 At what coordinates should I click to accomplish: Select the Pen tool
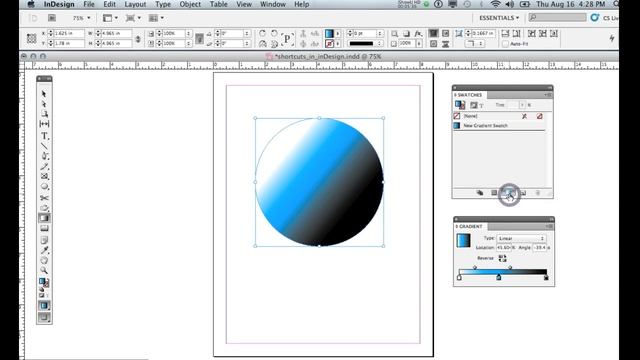tap(44, 156)
